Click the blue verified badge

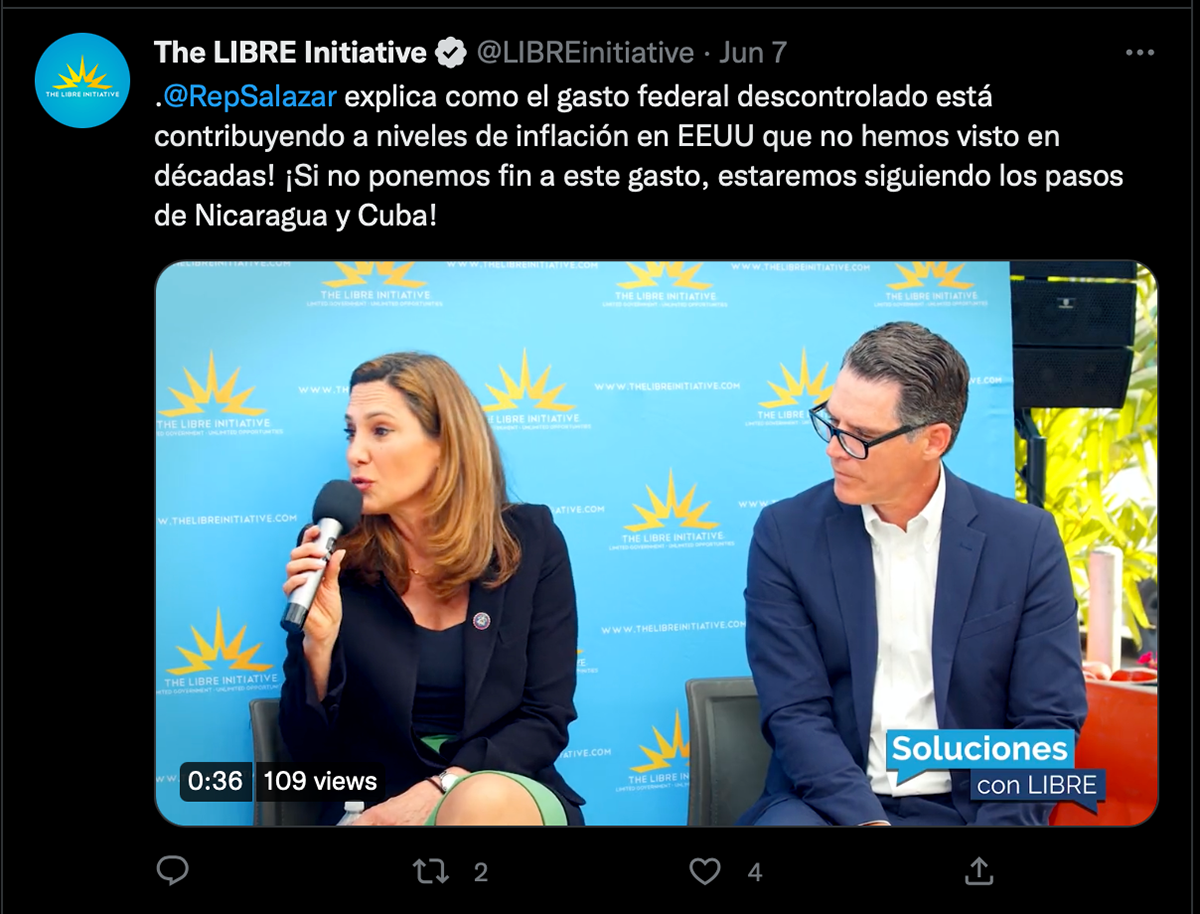pos(451,52)
